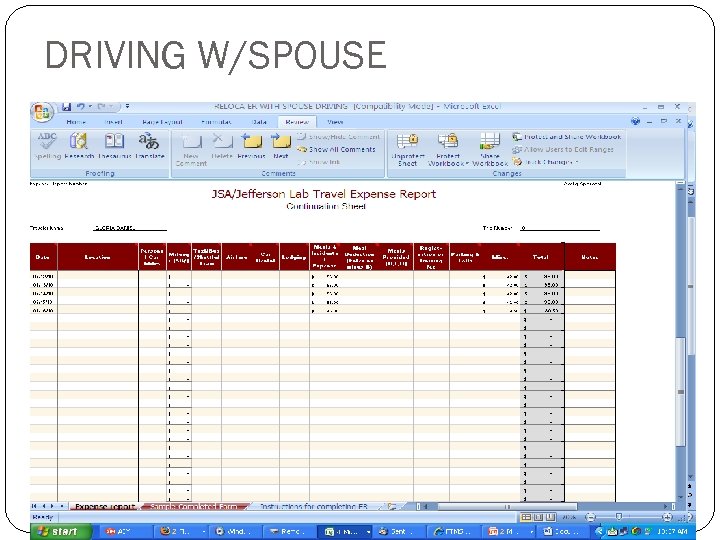Image resolution: width=720 pixels, height=540 pixels.
Task: Click the Notes column header
Action: pos(590,257)
